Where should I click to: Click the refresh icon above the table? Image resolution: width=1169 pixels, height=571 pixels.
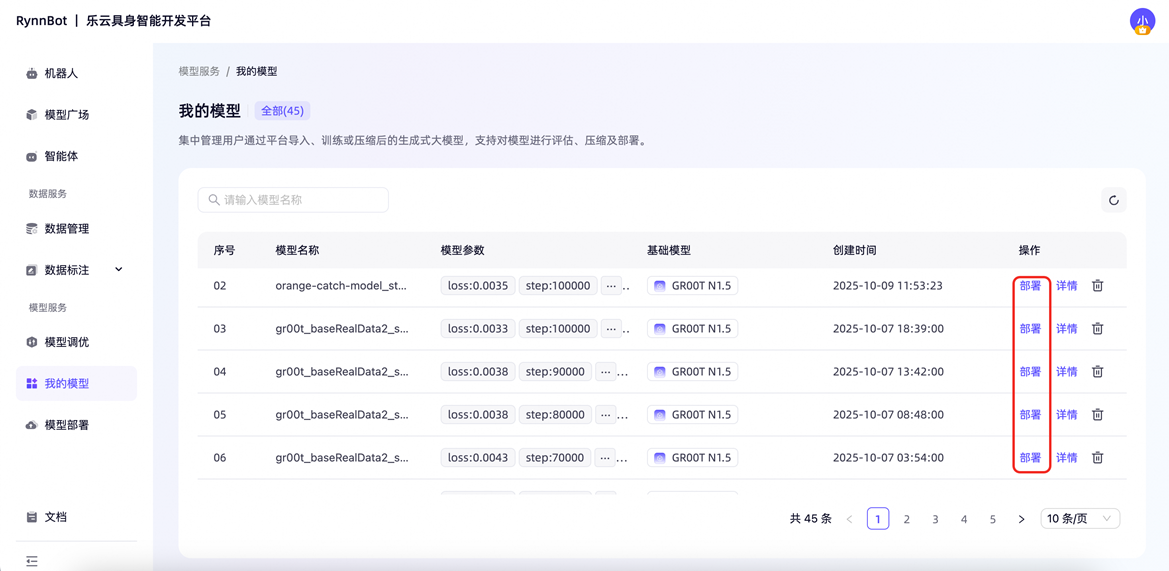1114,200
